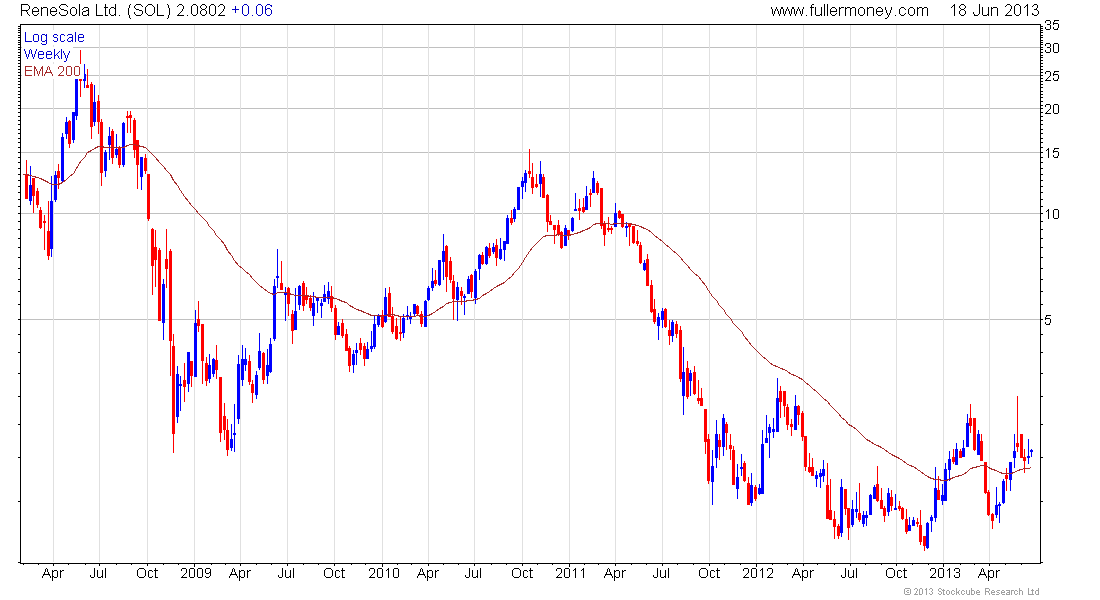
Task: Click the Apr label right after 2009
Action: (x=240, y=573)
